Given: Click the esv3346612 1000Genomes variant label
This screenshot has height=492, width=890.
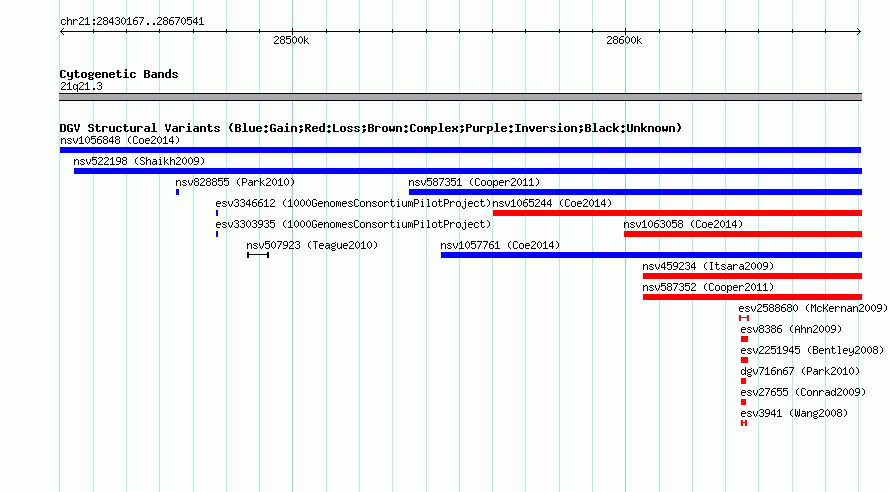Looking at the screenshot, I should 353,203.
